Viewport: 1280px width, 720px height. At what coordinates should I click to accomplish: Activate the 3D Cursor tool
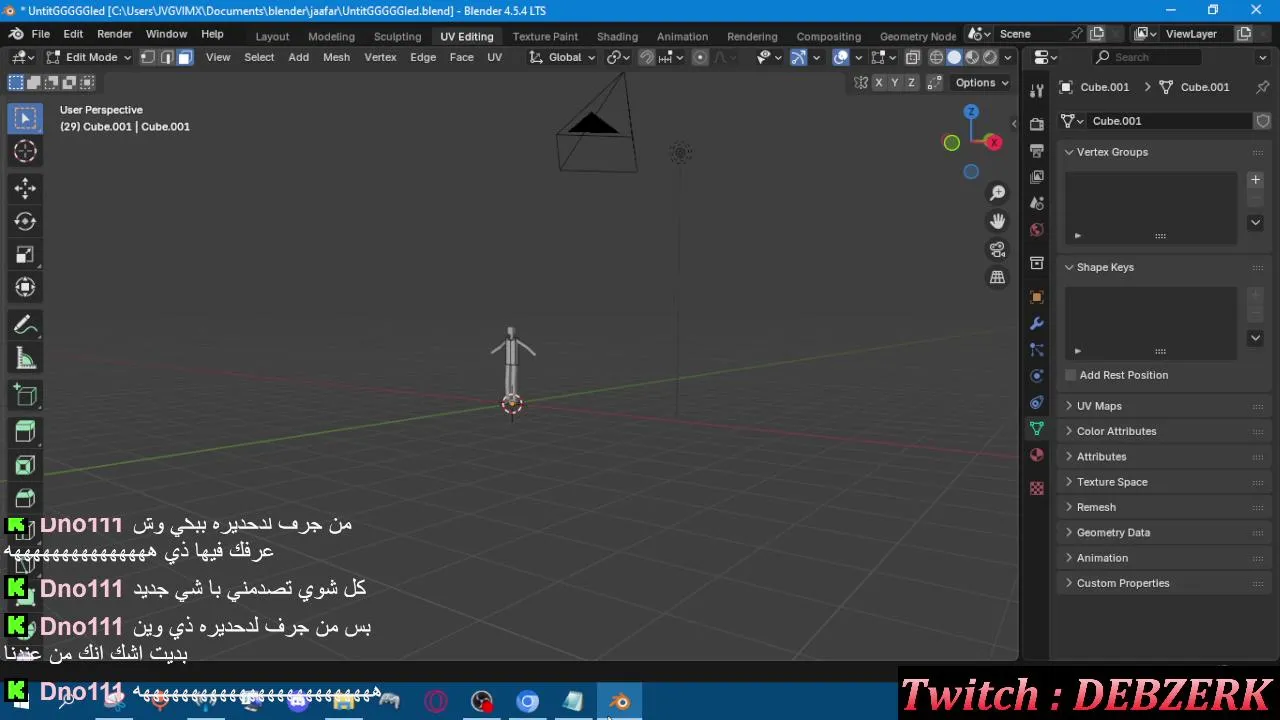tap(25, 151)
